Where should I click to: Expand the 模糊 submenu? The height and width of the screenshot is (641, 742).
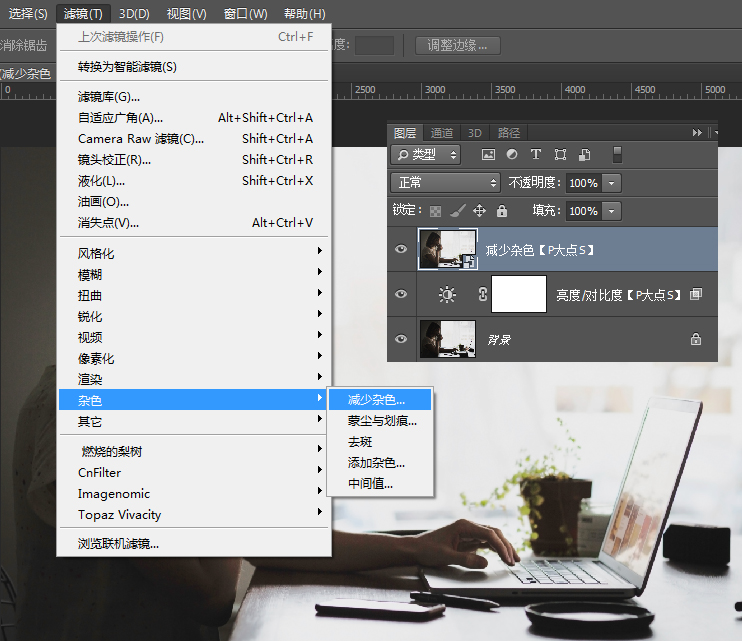pos(193,274)
